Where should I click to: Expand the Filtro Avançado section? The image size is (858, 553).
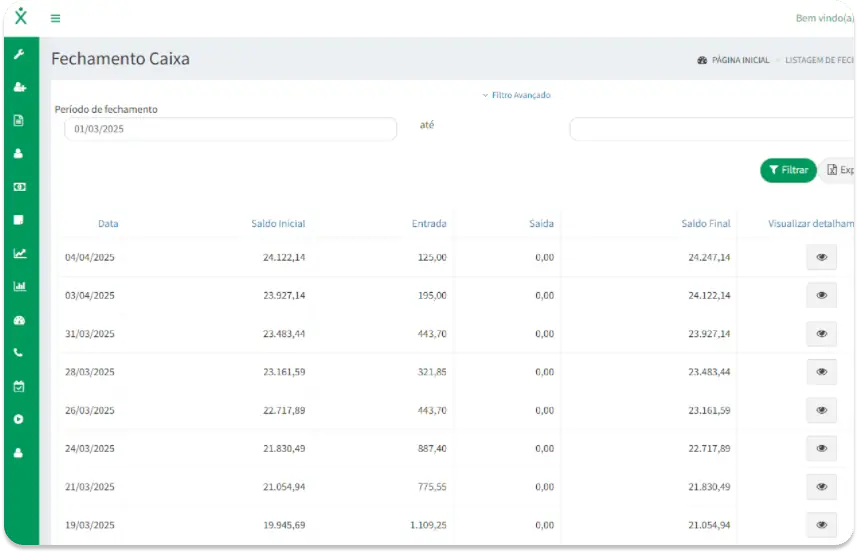click(x=516, y=95)
